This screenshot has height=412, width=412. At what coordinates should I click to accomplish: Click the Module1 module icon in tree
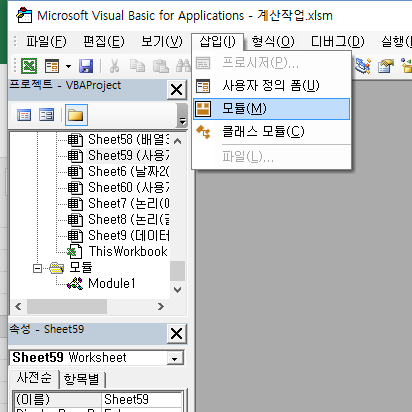point(75,284)
